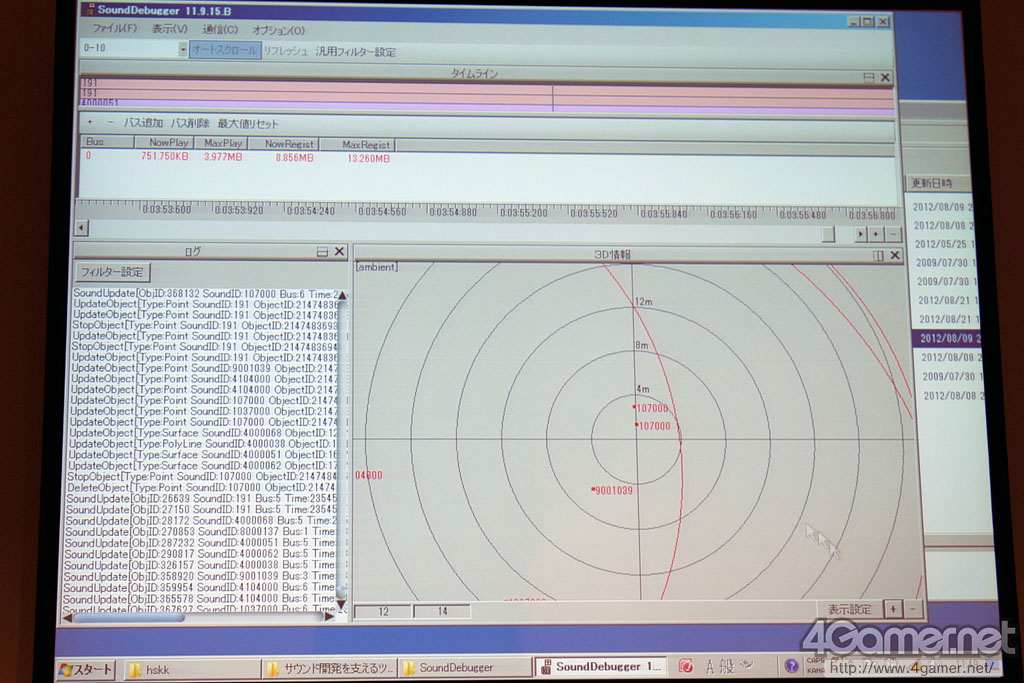Screen dimensions: 1024x683
Task: Dock or float the タイムライン panel
Action: (x=869, y=78)
